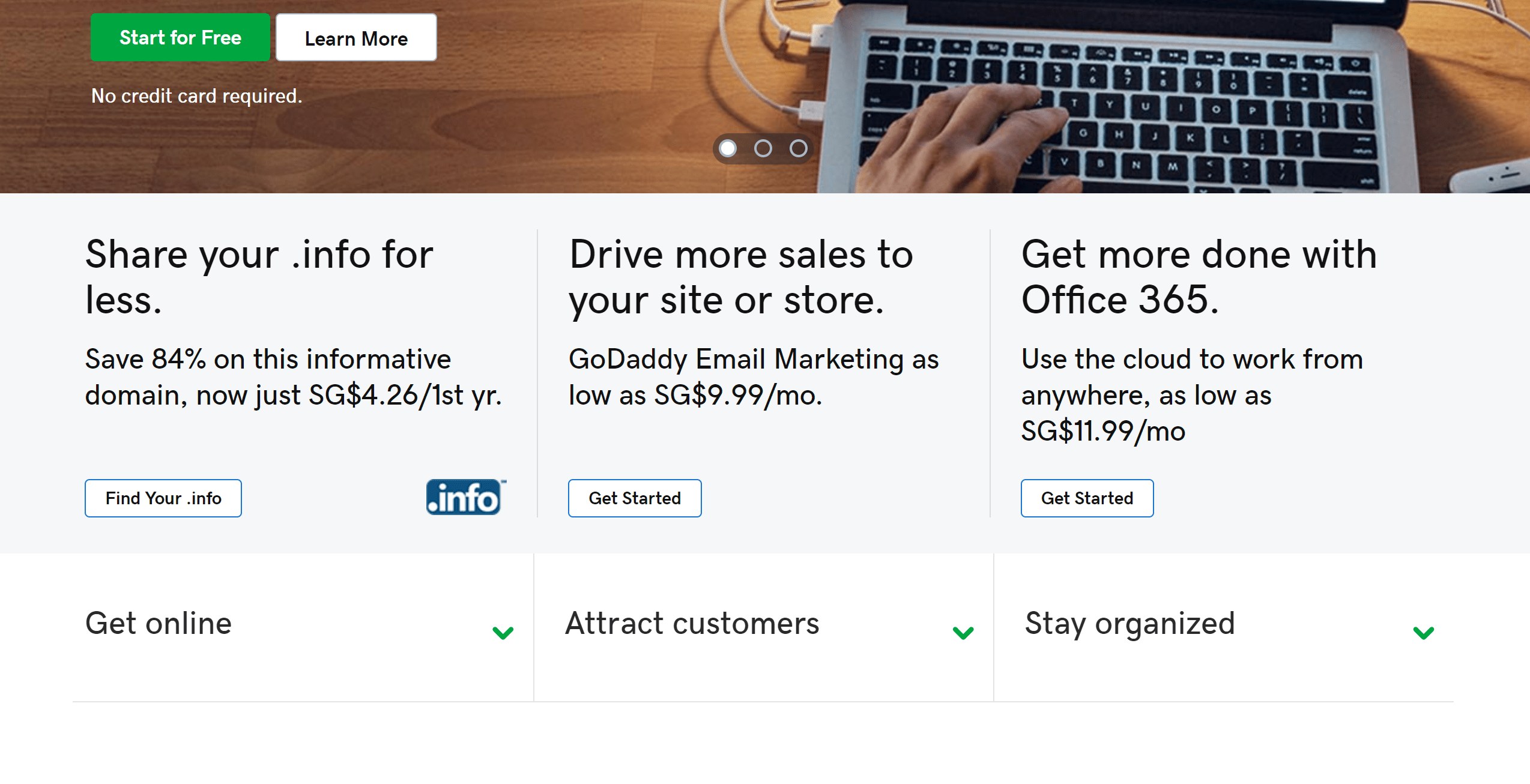Image resolution: width=1530 pixels, height=784 pixels.
Task: Click Get Started under Email Marketing
Action: (x=635, y=498)
